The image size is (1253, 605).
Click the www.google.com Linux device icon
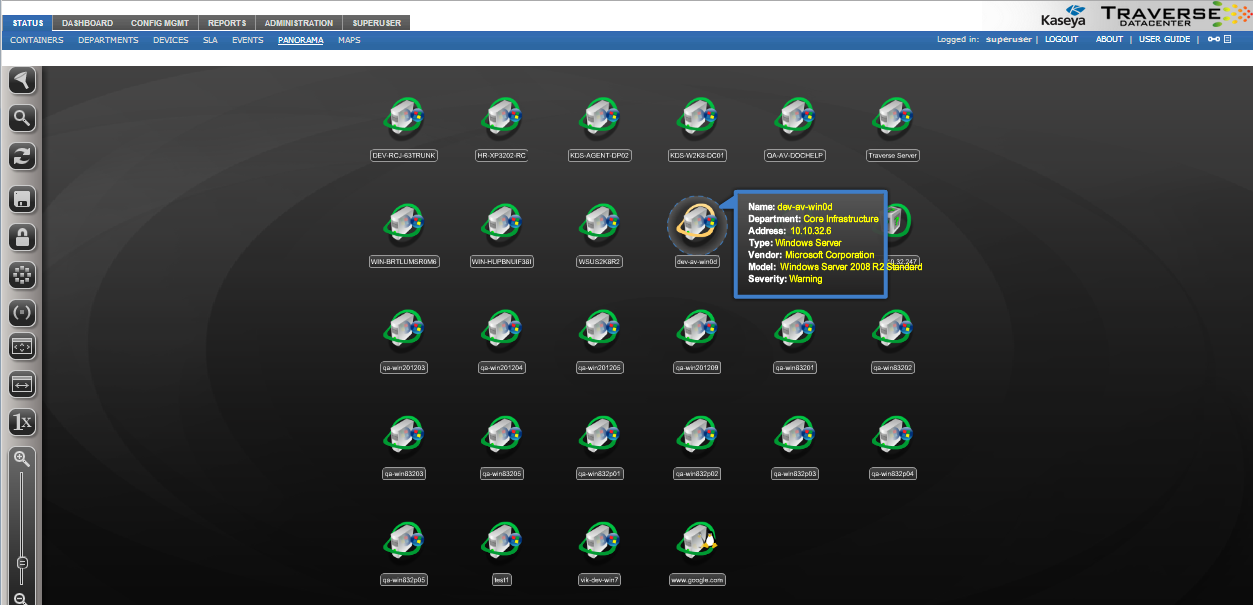pos(697,543)
